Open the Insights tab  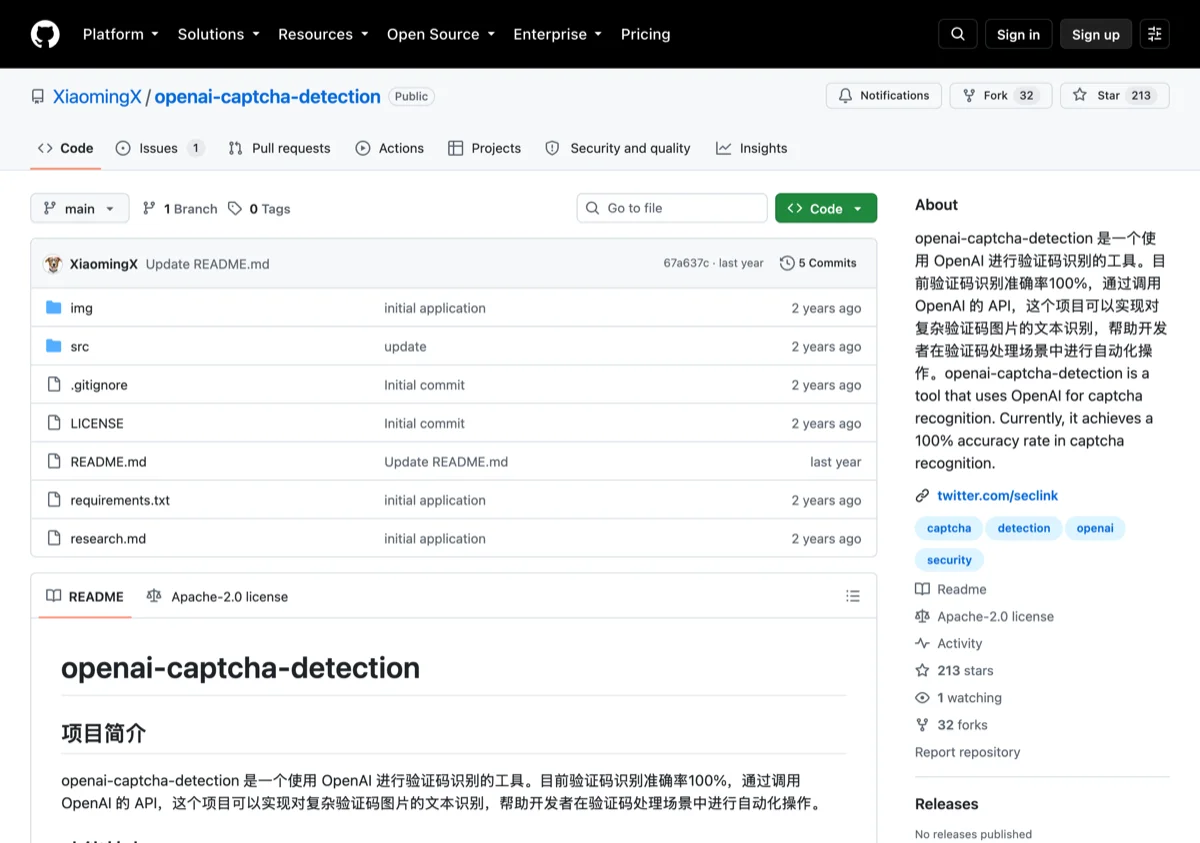[x=752, y=148]
